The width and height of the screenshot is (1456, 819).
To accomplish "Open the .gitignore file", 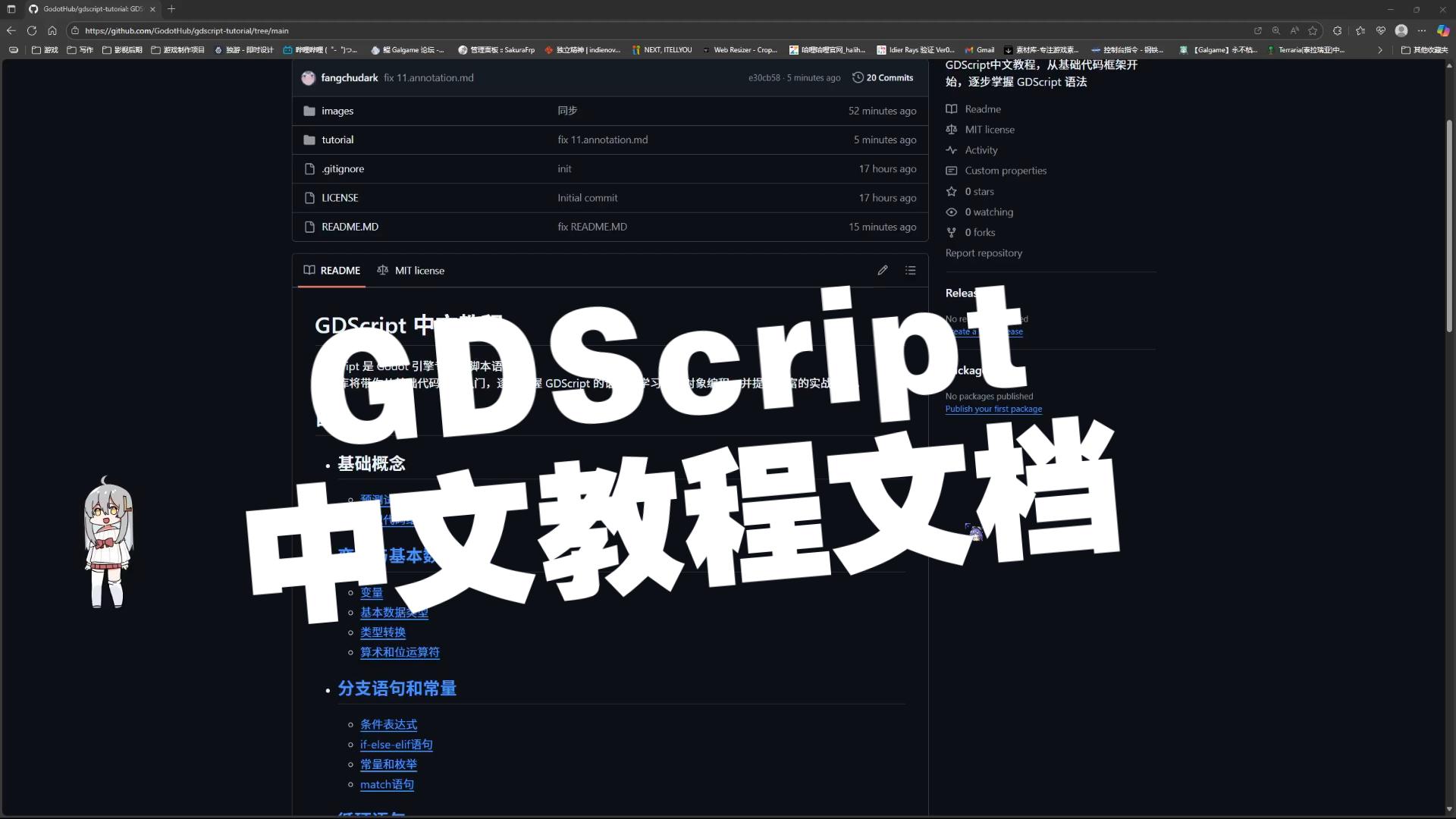I will pyautogui.click(x=343, y=168).
